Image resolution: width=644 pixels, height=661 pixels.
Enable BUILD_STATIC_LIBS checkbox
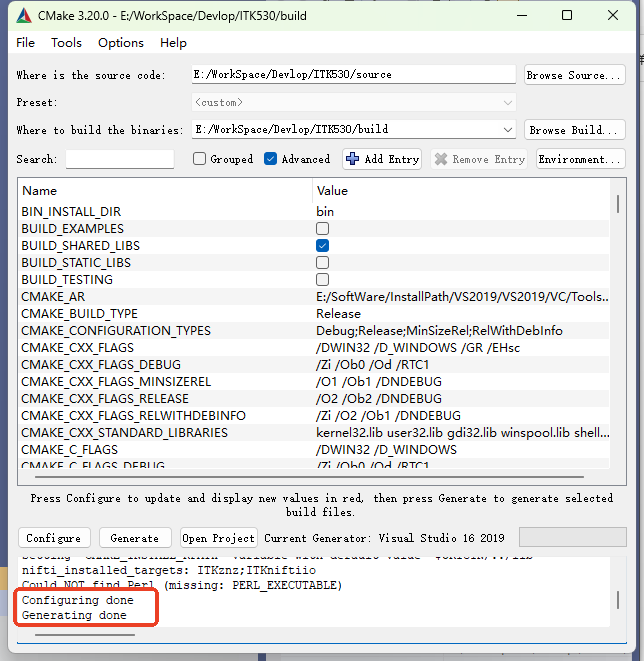click(x=322, y=263)
